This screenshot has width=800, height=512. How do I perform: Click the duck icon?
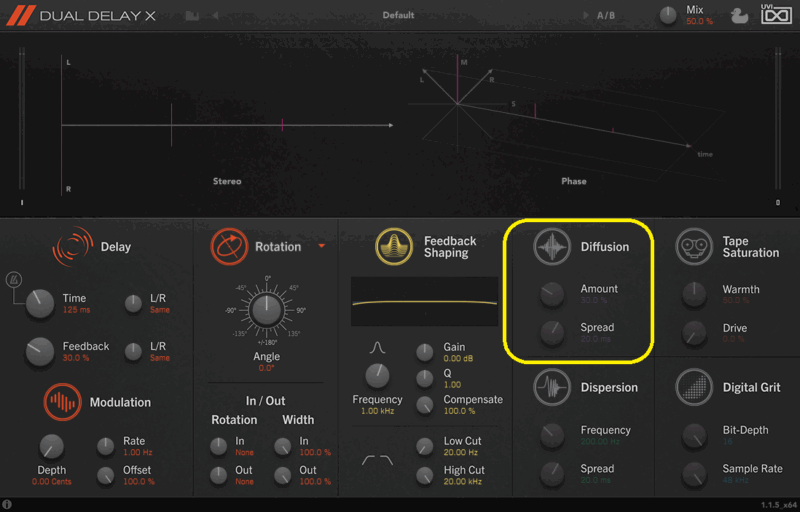[x=739, y=16]
